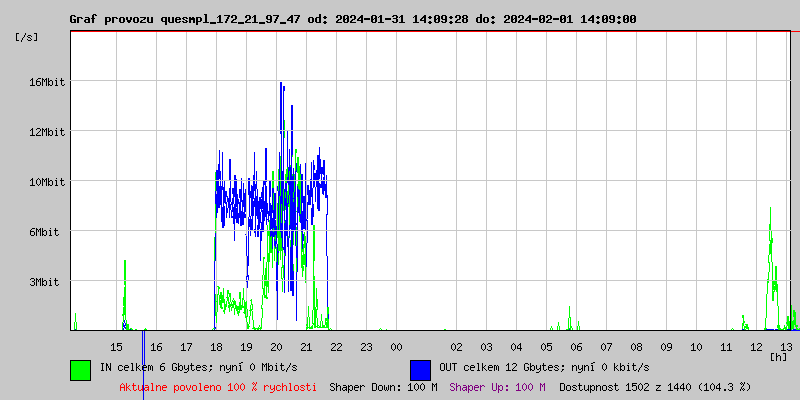
Task: Click the 'Dostupnost 1502 z 1440' text
Action: click(654, 386)
